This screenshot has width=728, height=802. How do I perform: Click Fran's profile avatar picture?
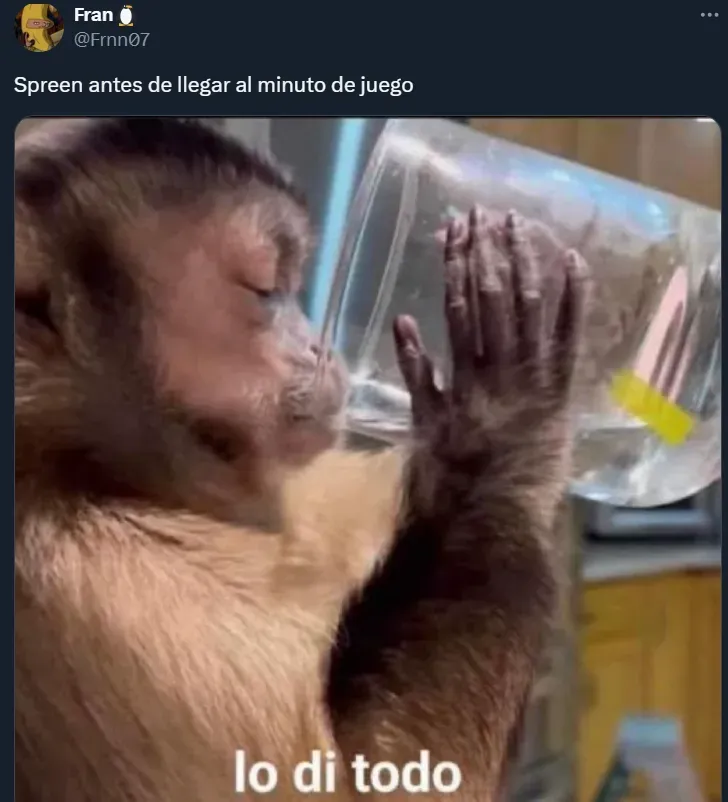tap(39, 28)
